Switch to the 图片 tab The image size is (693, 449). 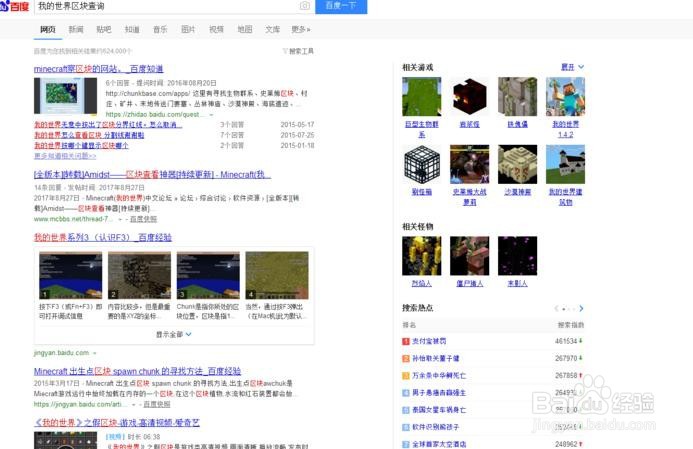click(188, 30)
